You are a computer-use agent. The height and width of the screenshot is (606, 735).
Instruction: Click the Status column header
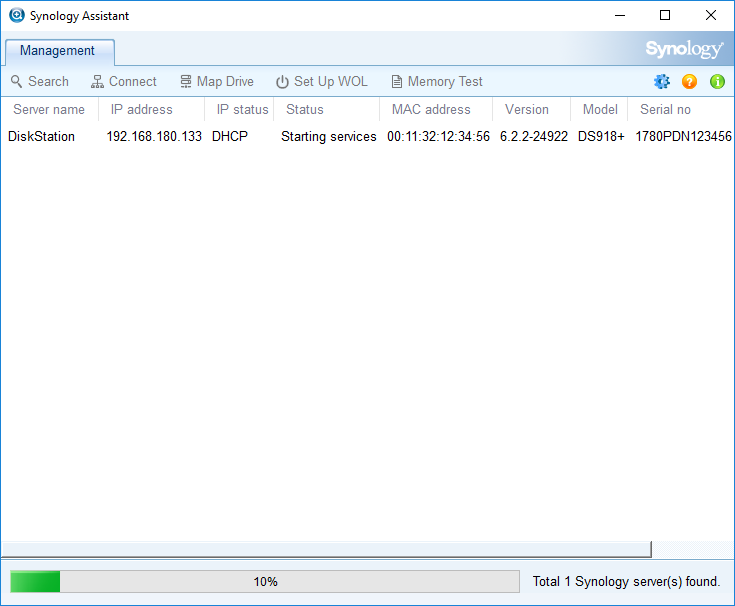(x=326, y=110)
